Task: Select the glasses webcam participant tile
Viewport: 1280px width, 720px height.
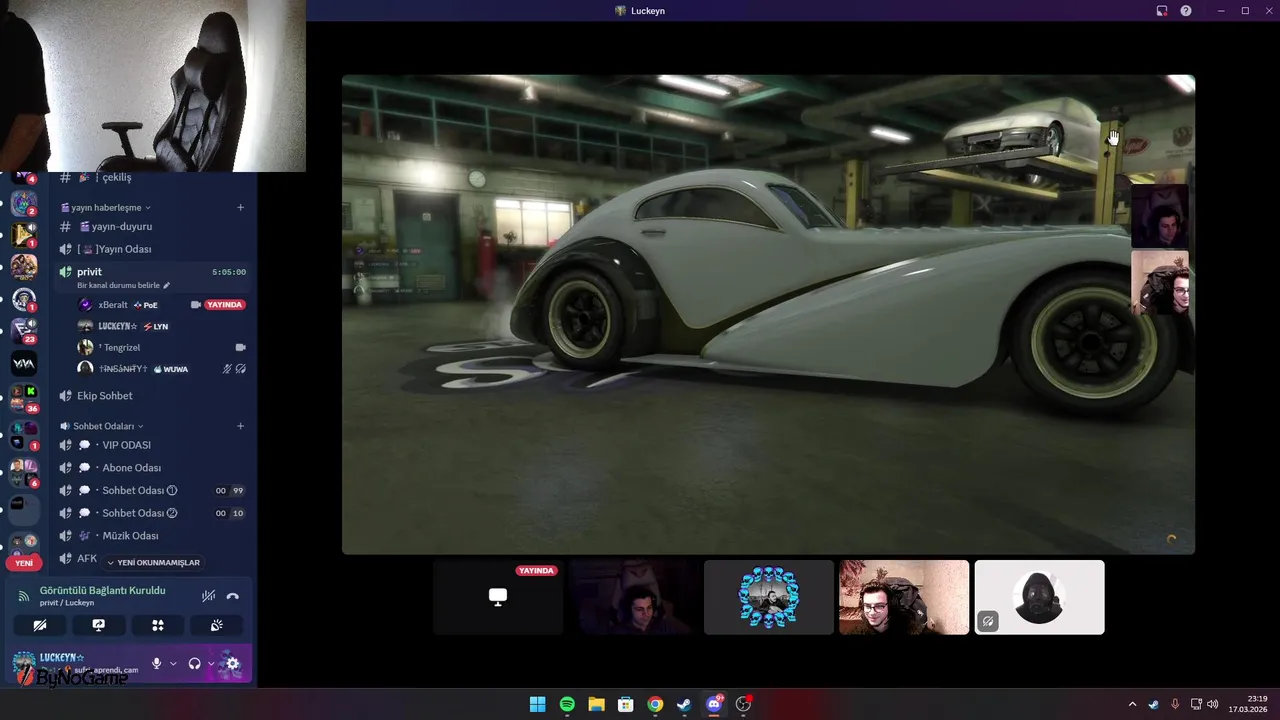Action: pyautogui.click(x=904, y=597)
